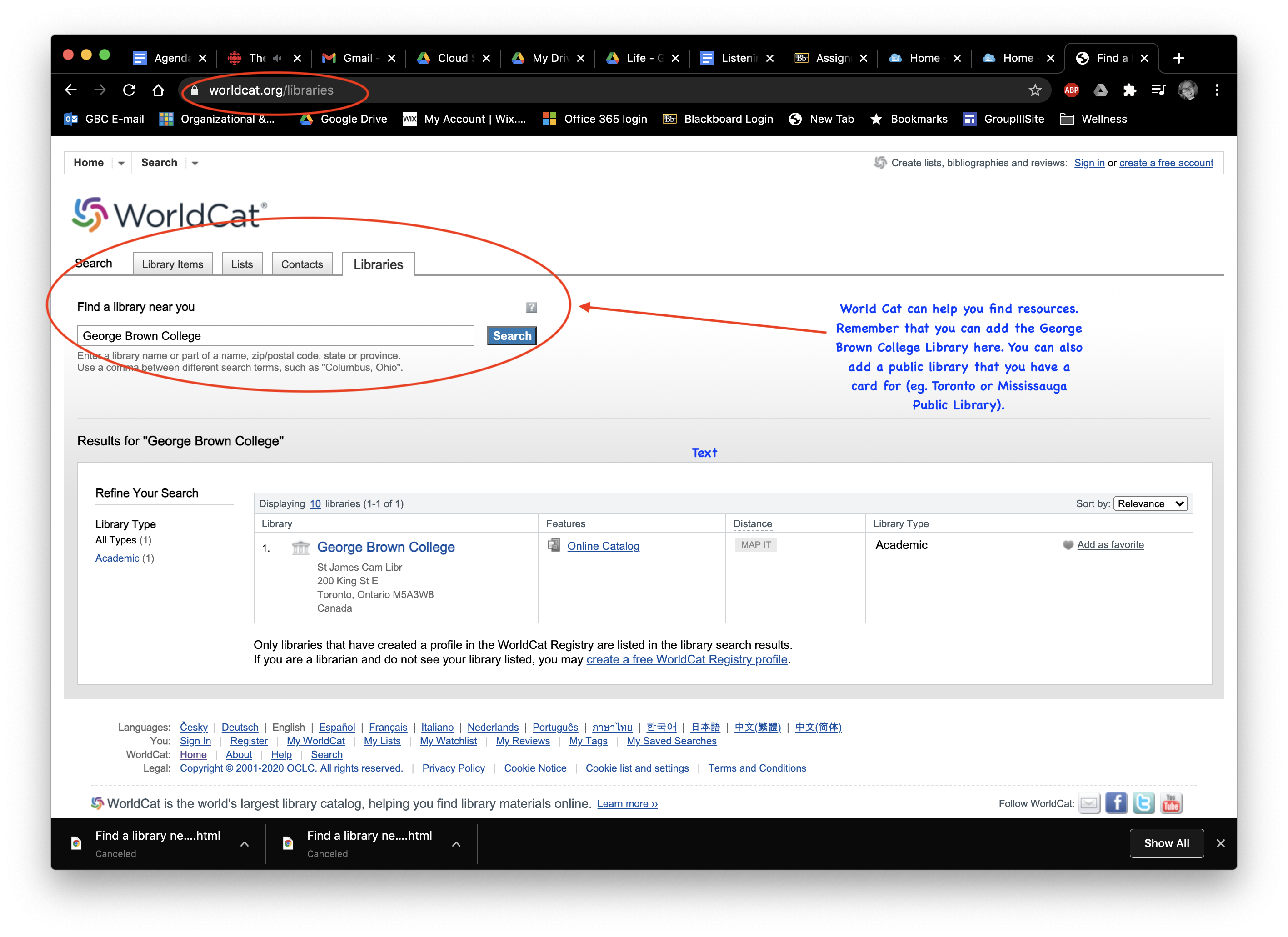Switch language to Français
Image resolution: width=1288 pixels, height=937 pixels.
(x=388, y=728)
